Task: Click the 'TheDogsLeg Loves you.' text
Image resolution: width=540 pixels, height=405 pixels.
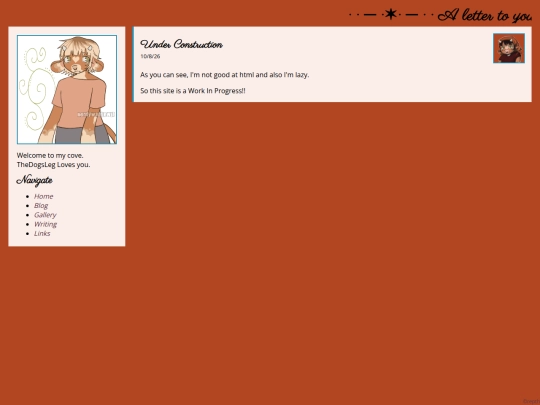Action: 53,165
